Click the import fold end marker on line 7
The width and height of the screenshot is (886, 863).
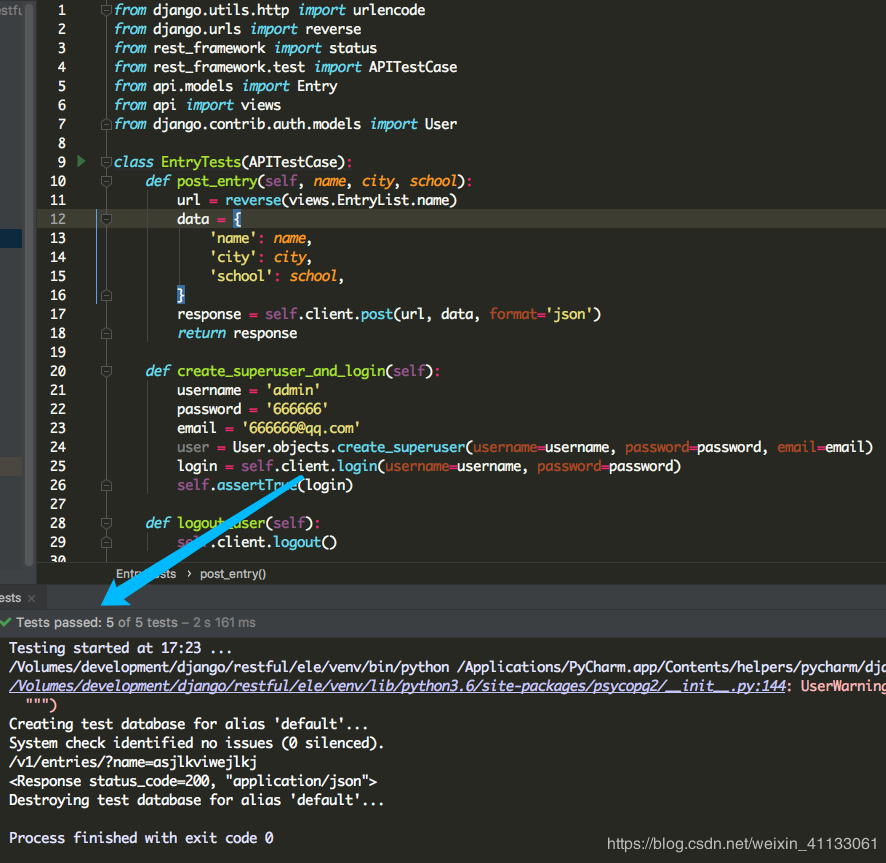tap(106, 124)
